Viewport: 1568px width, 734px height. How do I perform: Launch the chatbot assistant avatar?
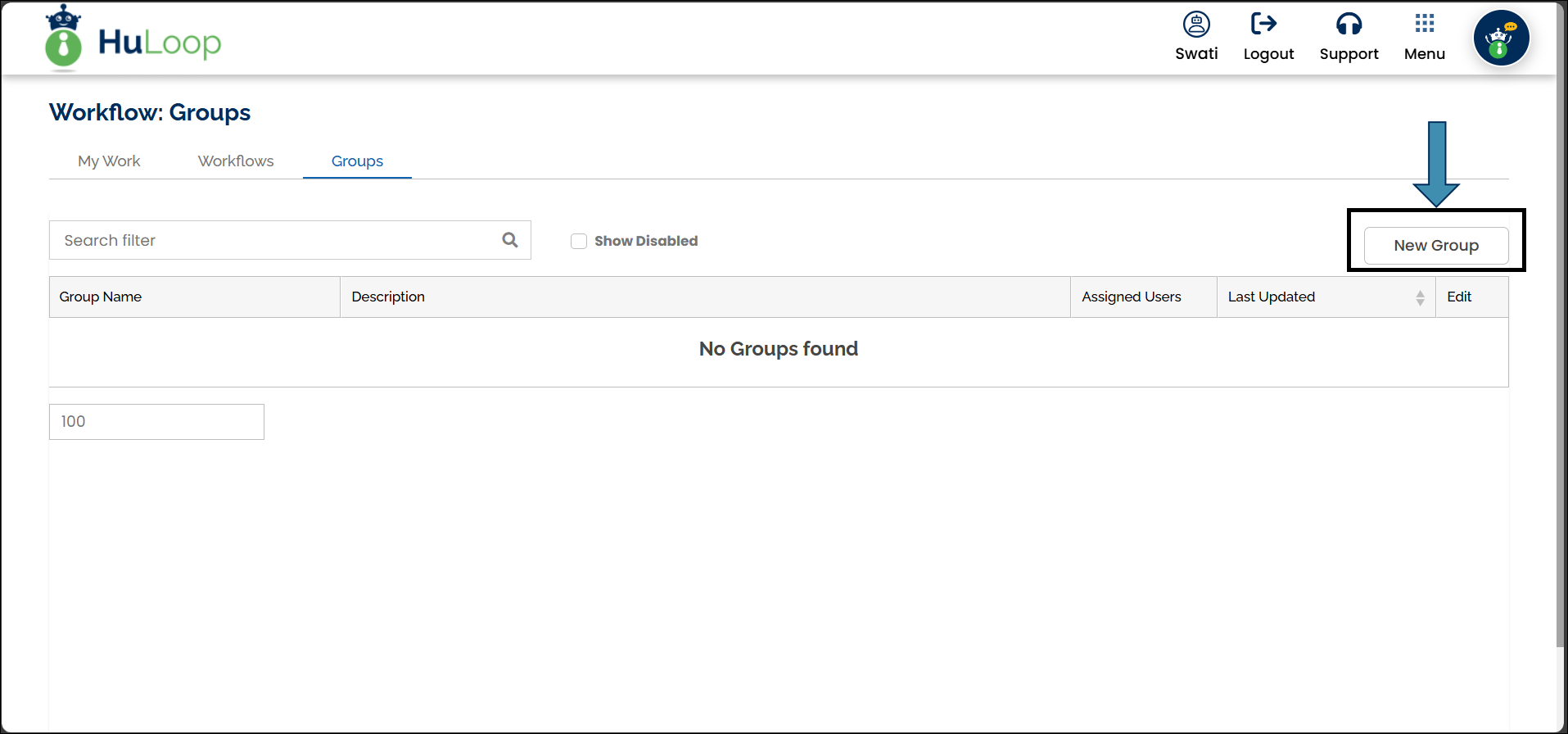pos(1500,39)
